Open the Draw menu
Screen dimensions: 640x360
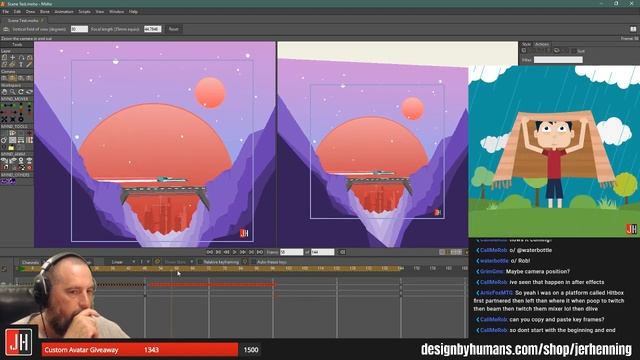click(x=30, y=12)
